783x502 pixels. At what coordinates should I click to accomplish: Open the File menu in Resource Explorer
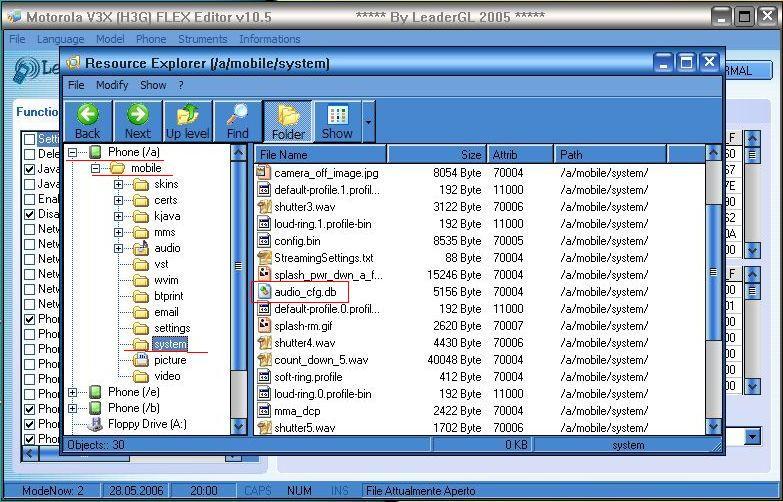tap(76, 85)
